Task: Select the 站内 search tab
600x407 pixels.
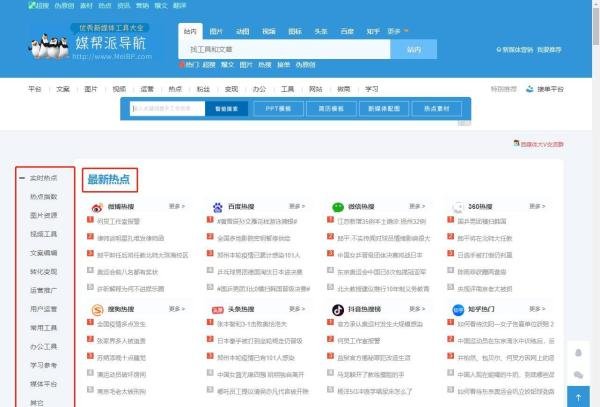Action: (x=190, y=31)
